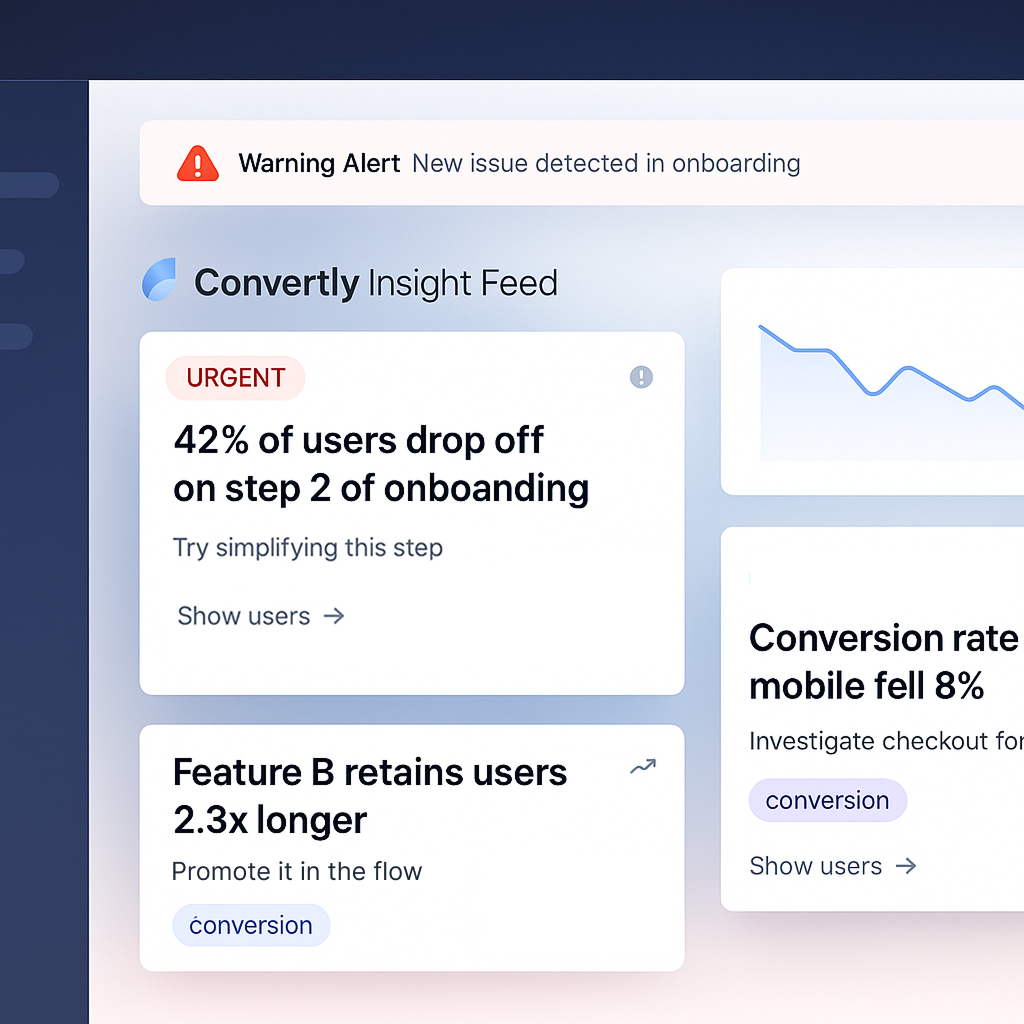Click the Convertly Insight Feed heading

click(x=376, y=283)
